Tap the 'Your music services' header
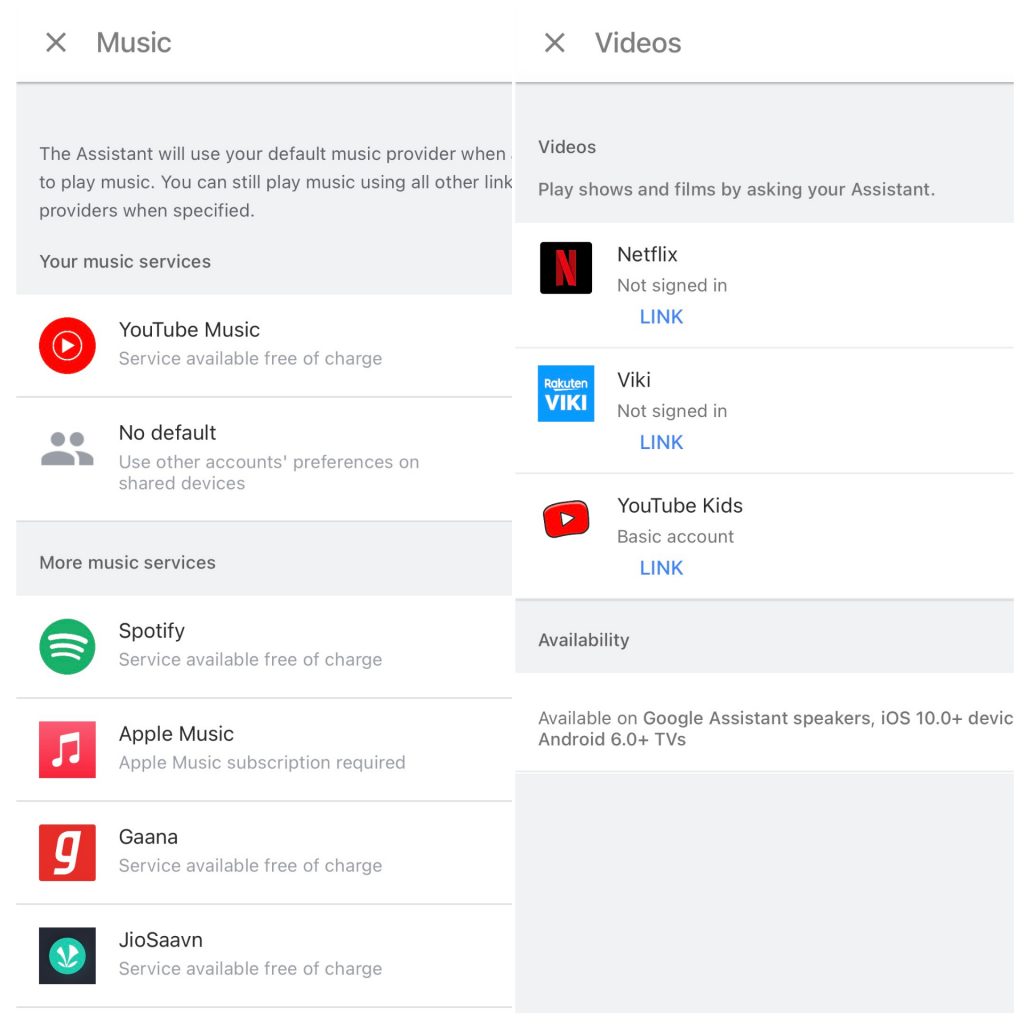This screenshot has height=1024, width=1024. click(x=125, y=261)
